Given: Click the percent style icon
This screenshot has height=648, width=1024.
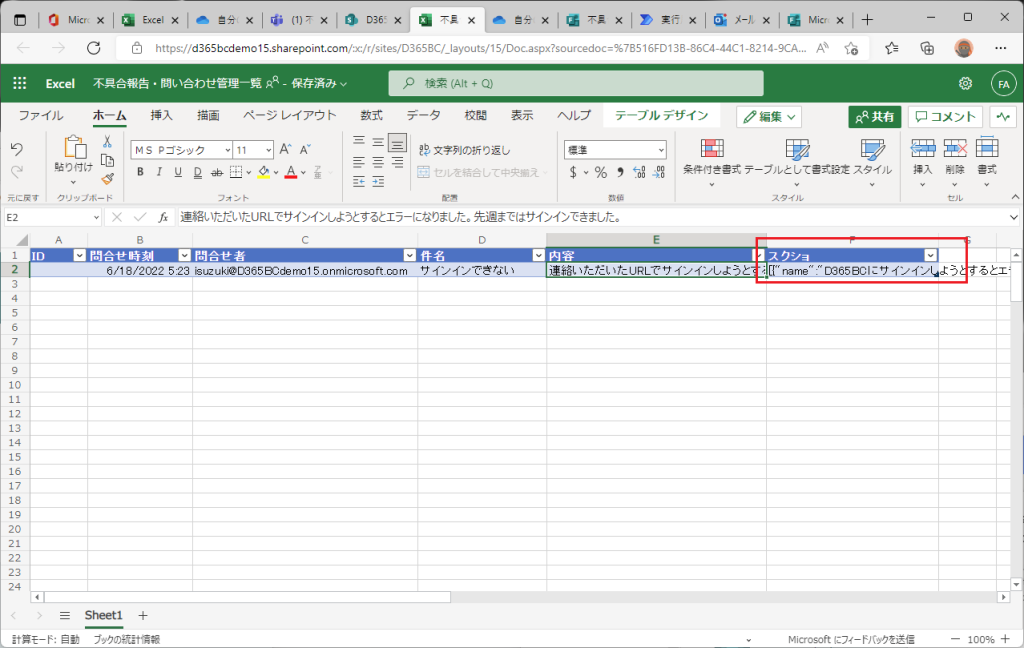Looking at the screenshot, I should 601,172.
